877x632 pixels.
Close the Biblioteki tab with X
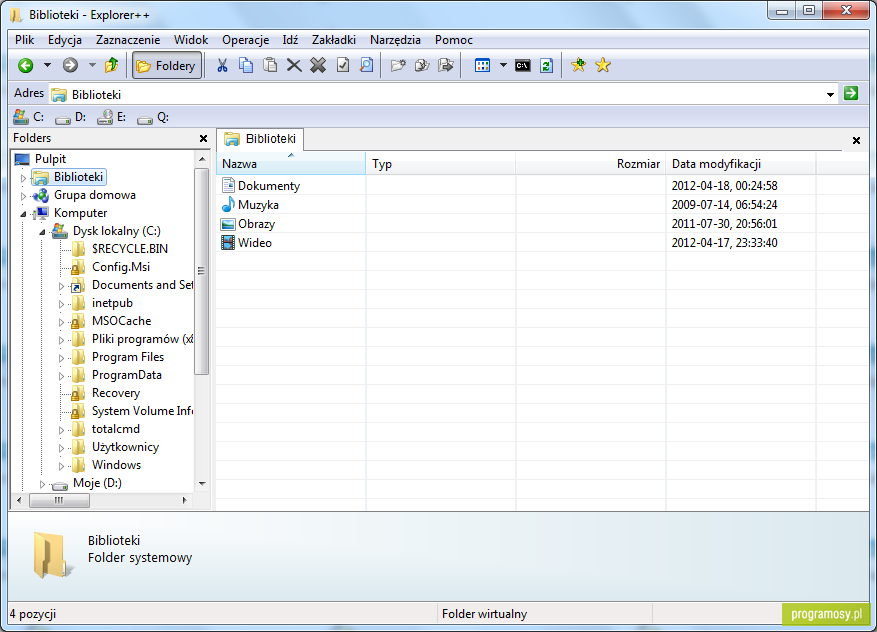(856, 140)
